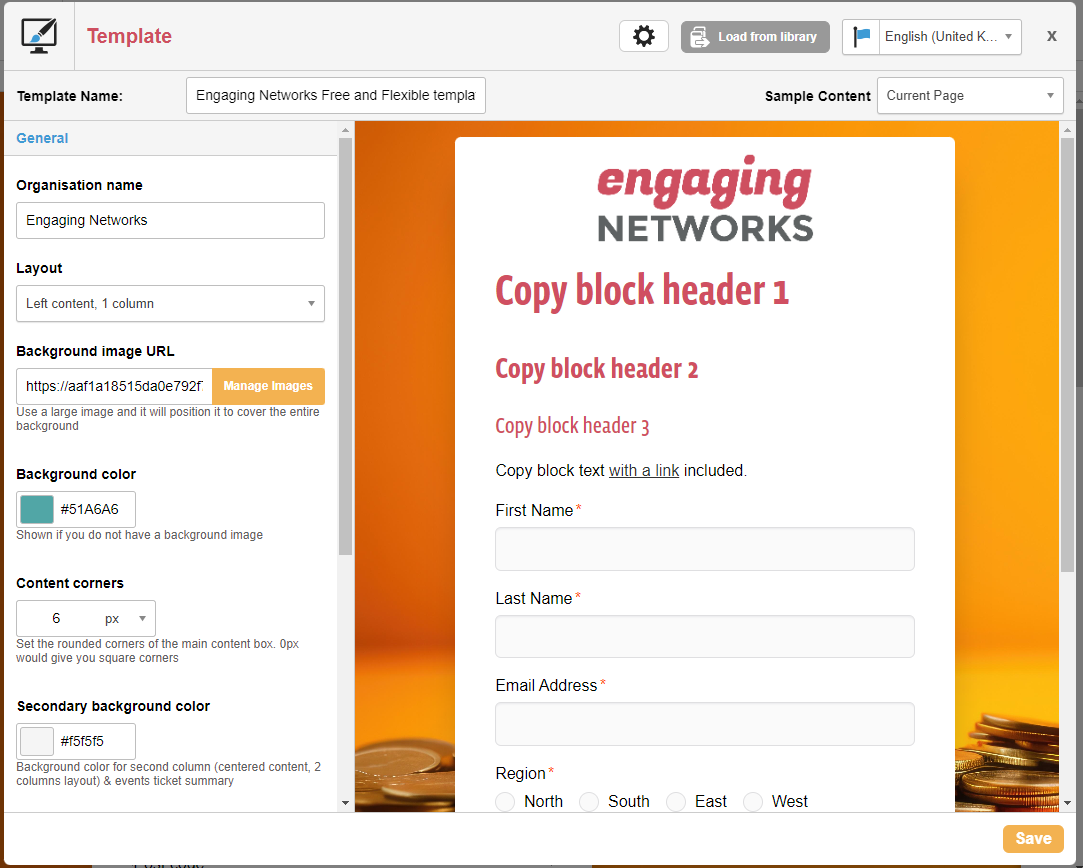The image size is (1083, 868).
Task: Select the West region radio button
Action: (753, 801)
